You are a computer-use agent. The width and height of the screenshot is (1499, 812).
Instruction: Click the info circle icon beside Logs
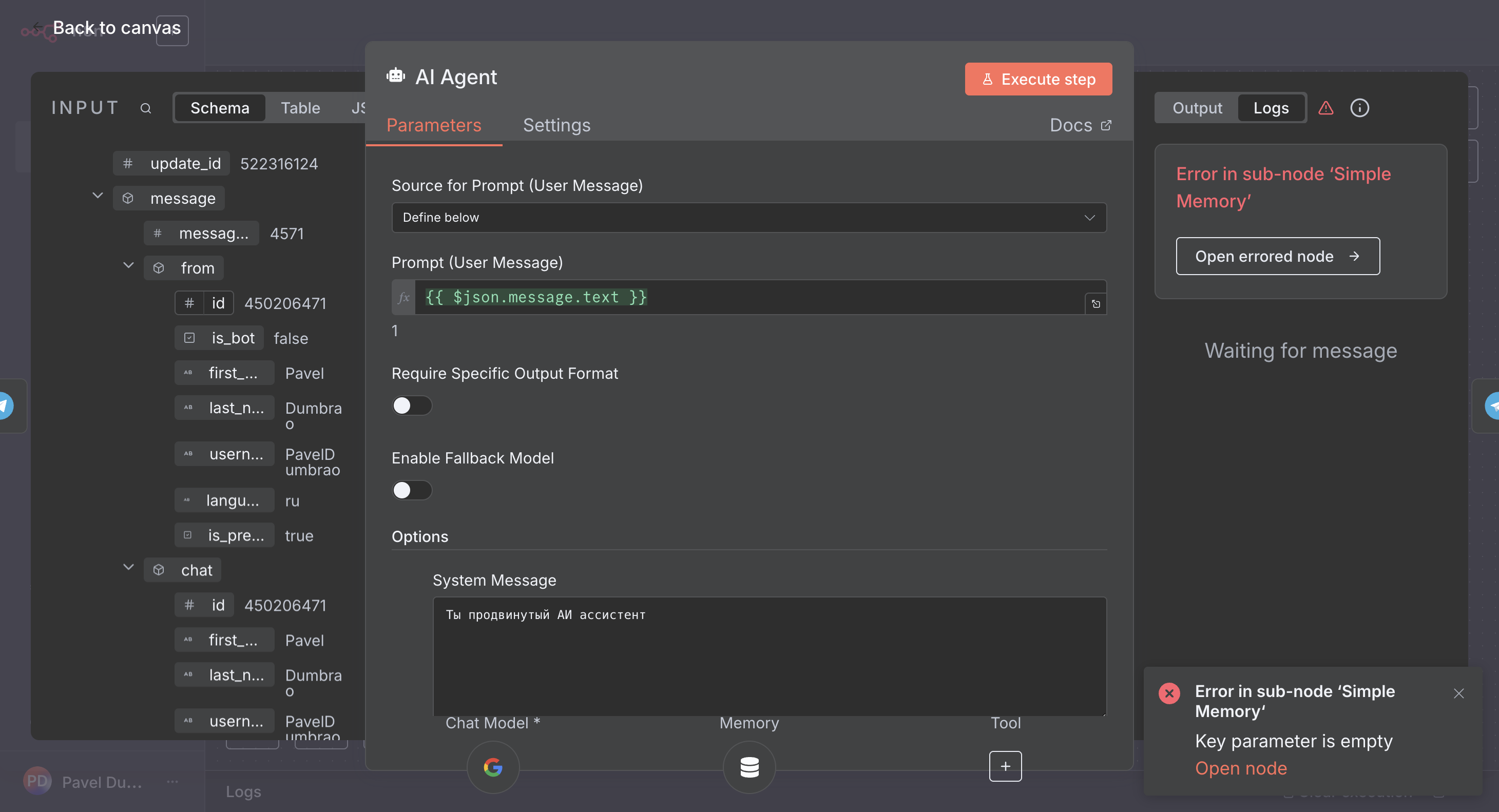click(x=1359, y=108)
